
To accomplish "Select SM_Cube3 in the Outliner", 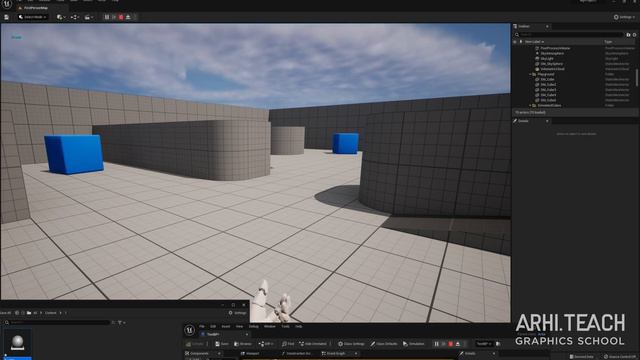I will (548, 90).
